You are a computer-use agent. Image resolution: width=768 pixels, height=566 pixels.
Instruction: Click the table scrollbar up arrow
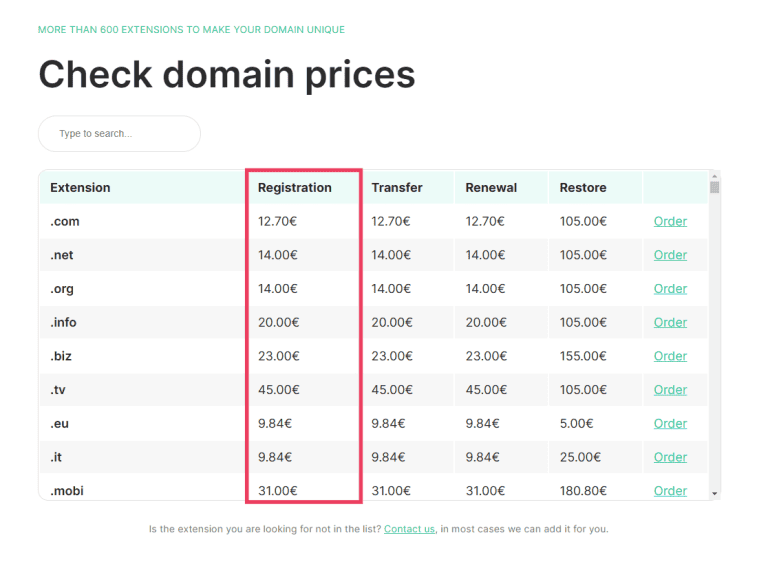(x=715, y=176)
